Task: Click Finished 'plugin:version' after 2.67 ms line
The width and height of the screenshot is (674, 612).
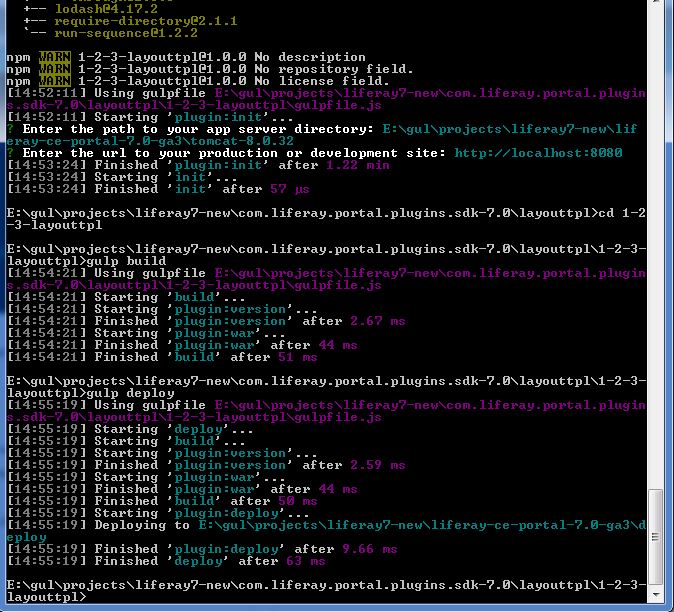Action: pyautogui.click(x=206, y=321)
